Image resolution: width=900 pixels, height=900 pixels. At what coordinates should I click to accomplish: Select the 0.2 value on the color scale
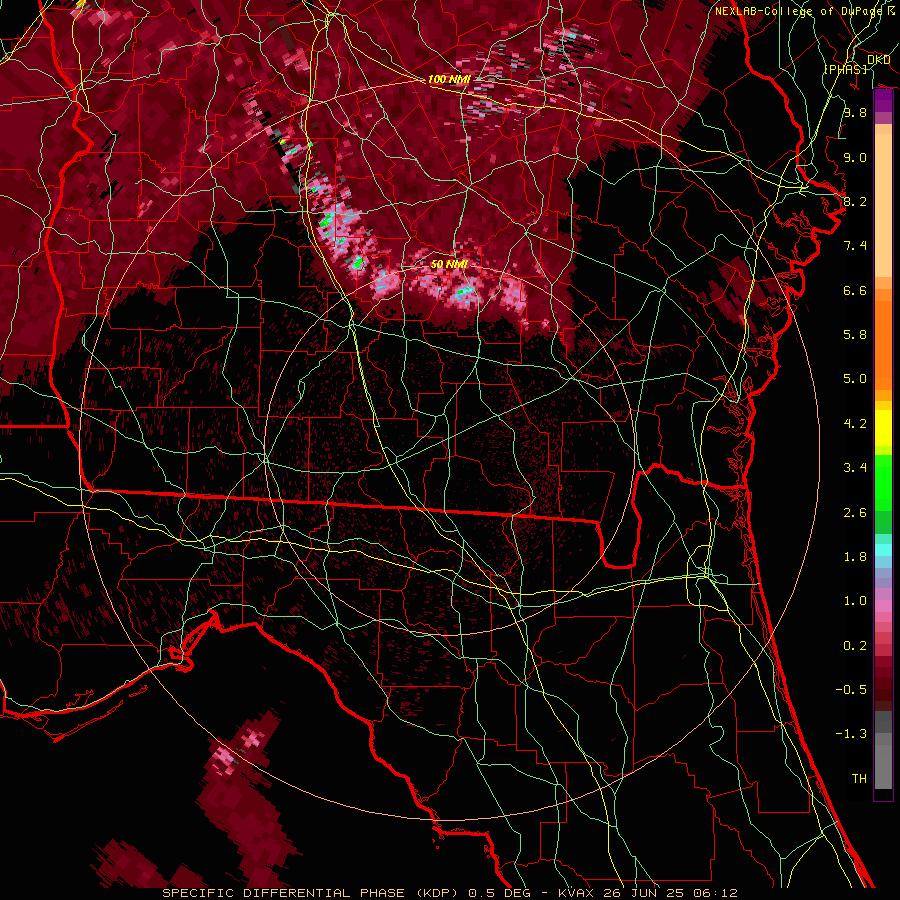(855, 646)
